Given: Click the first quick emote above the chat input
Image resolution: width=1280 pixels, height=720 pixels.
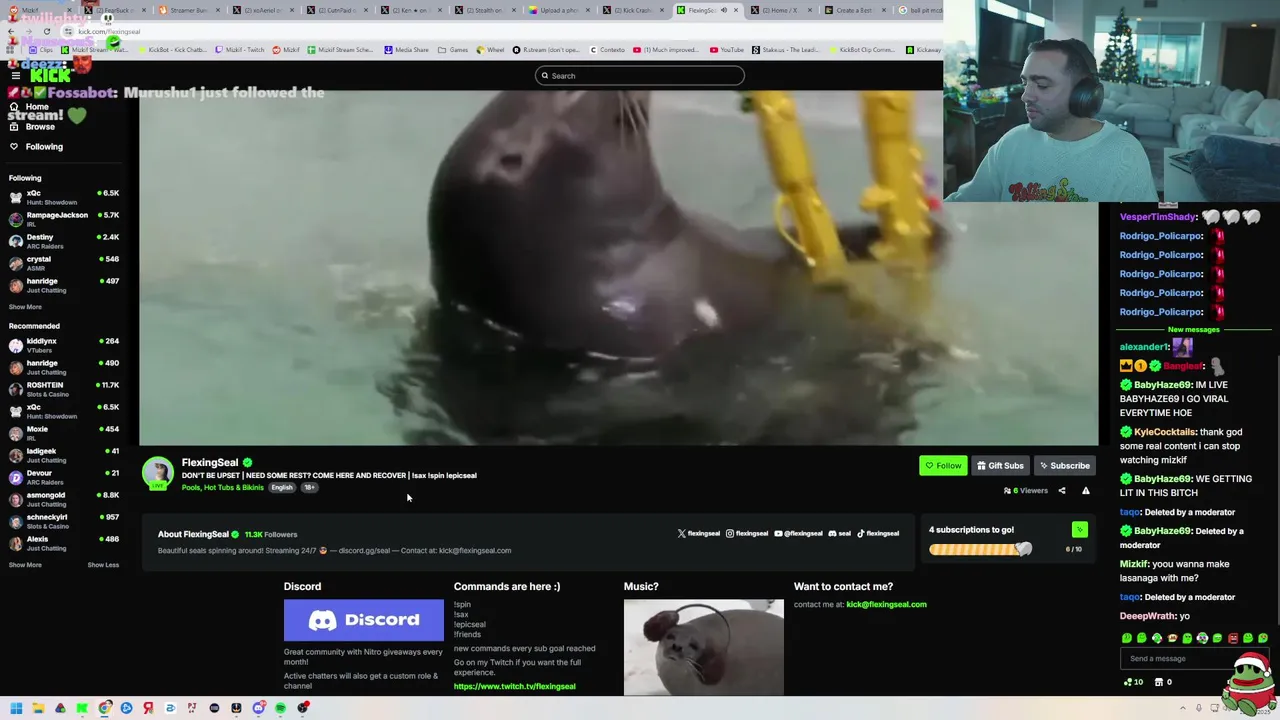Looking at the screenshot, I should 1127,638.
